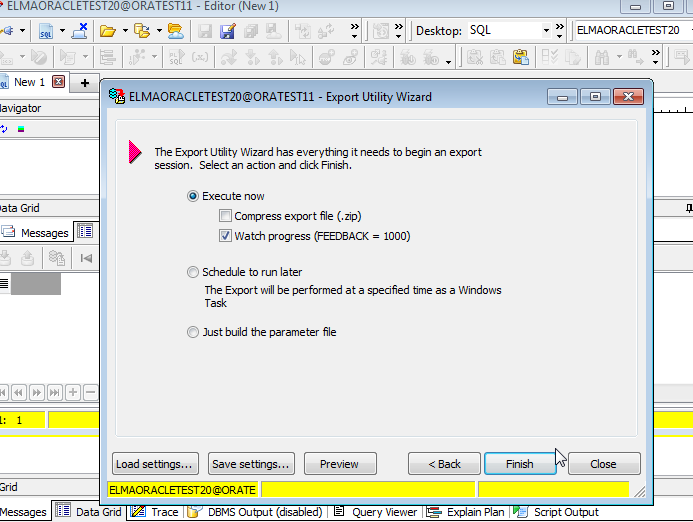Click the end connection icon with blue X
Viewport: 693px width, 522px height.
(x=80, y=31)
